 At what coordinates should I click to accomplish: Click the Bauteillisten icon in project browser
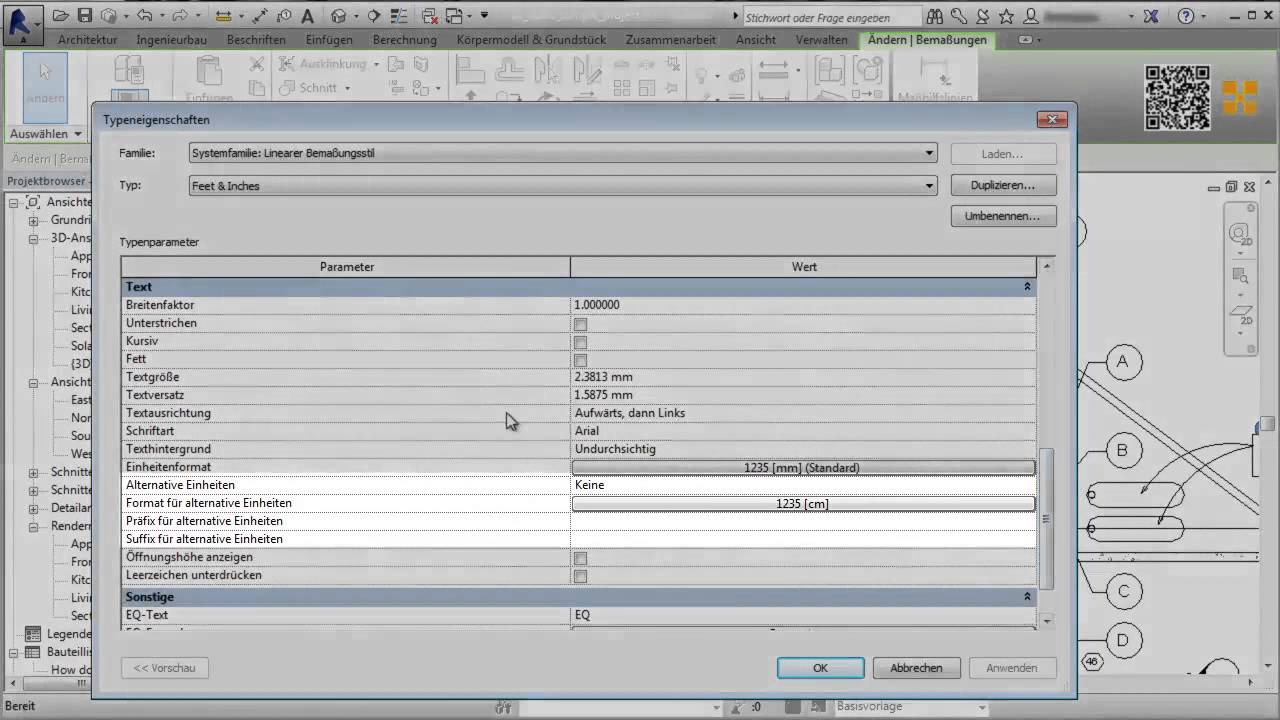point(33,652)
